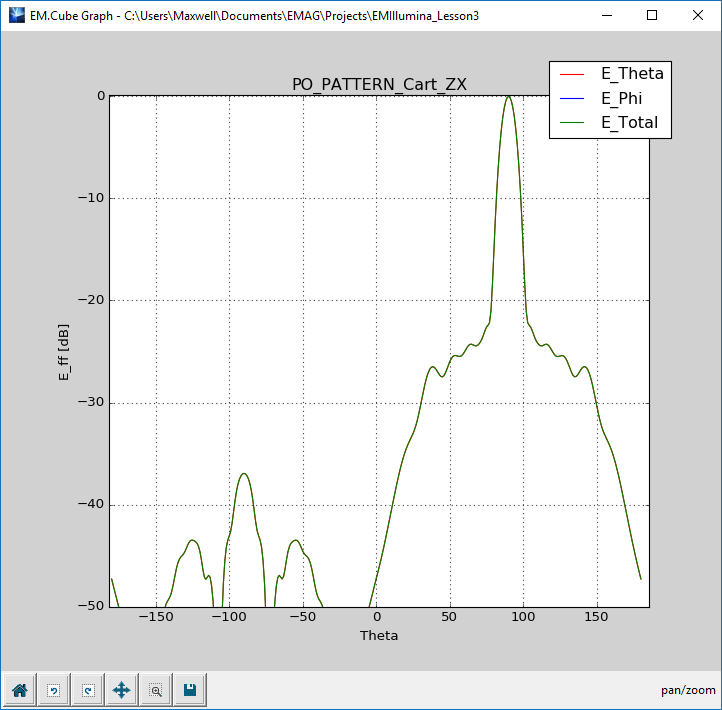This screenshot has width=722, height=710.
Task: Click the PO_PATTERN_Cart_ZX plot title
Action: point(379,84)
